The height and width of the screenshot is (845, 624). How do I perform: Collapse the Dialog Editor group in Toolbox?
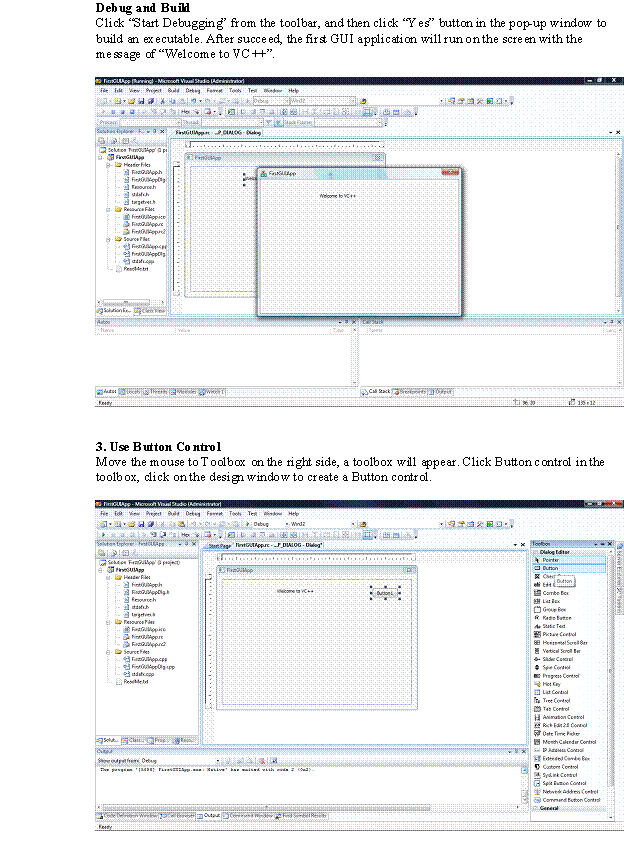(x=536, y=552)
